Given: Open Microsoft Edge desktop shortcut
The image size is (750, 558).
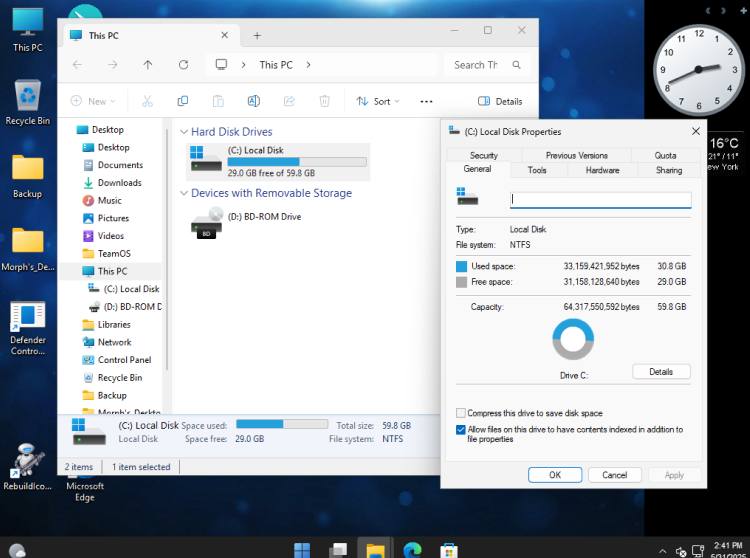Looking at the screenshot, I should 85,491.
